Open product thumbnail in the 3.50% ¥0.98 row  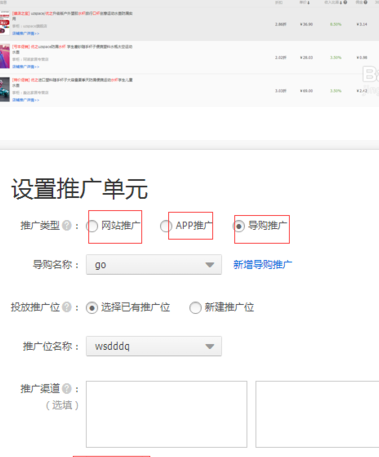(x=5, y=56)
